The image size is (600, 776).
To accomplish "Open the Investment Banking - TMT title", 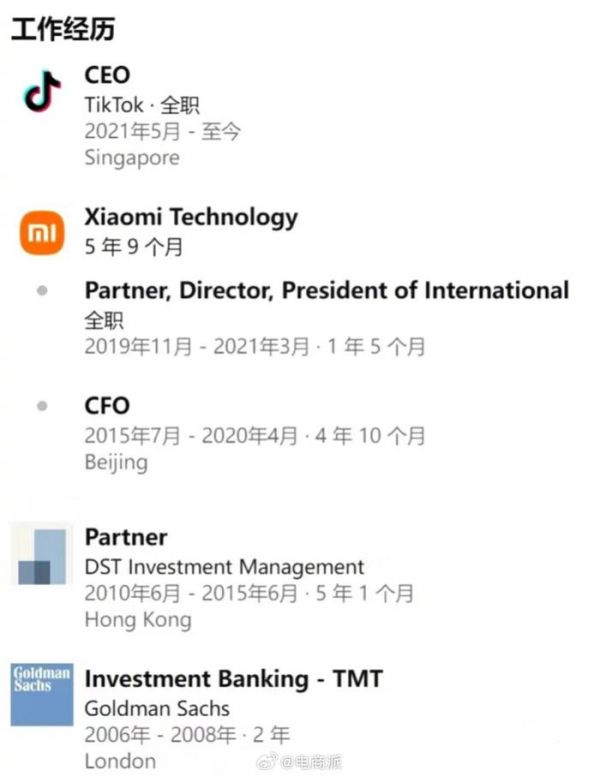I will point(233,679).
